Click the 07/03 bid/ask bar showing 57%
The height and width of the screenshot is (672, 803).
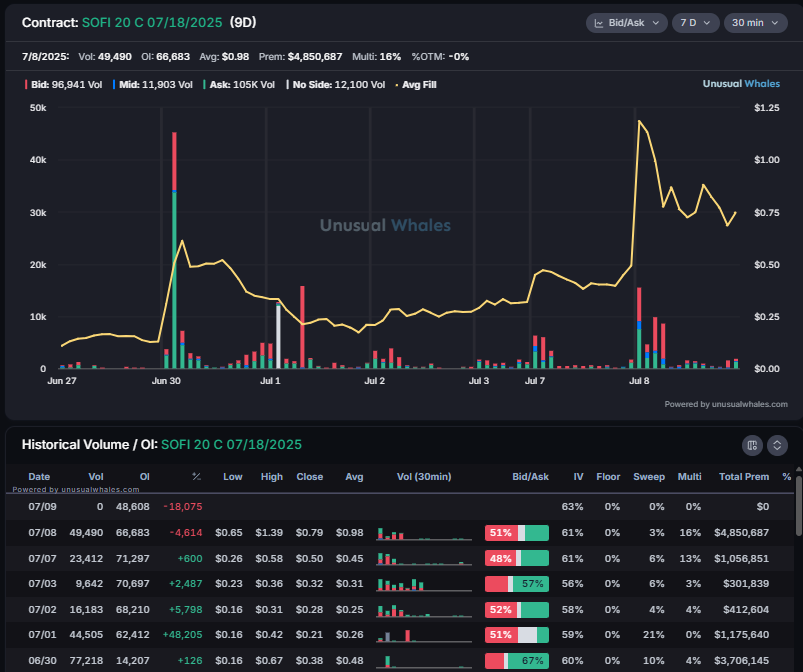pos(517,584)
